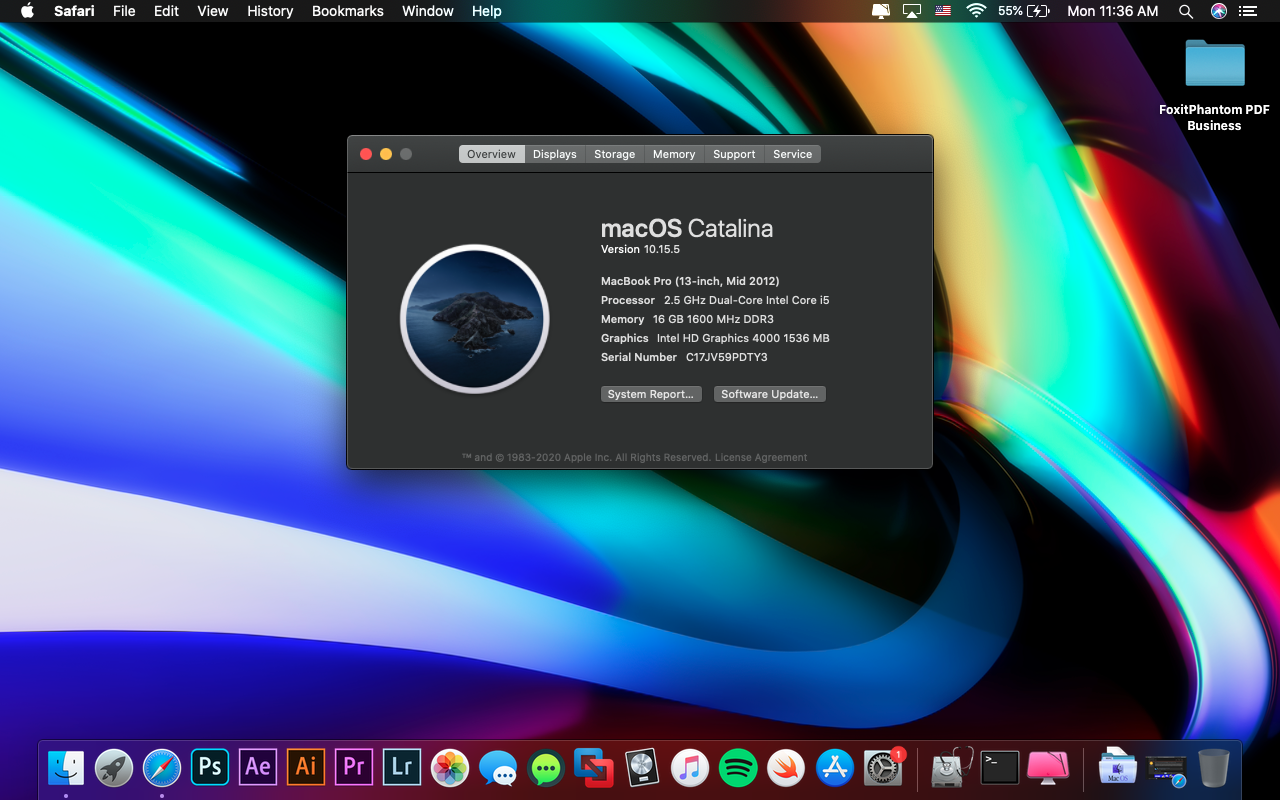Open Photoshop from the Dock
Screen dimensions: 1280x800
click(210, 767)
